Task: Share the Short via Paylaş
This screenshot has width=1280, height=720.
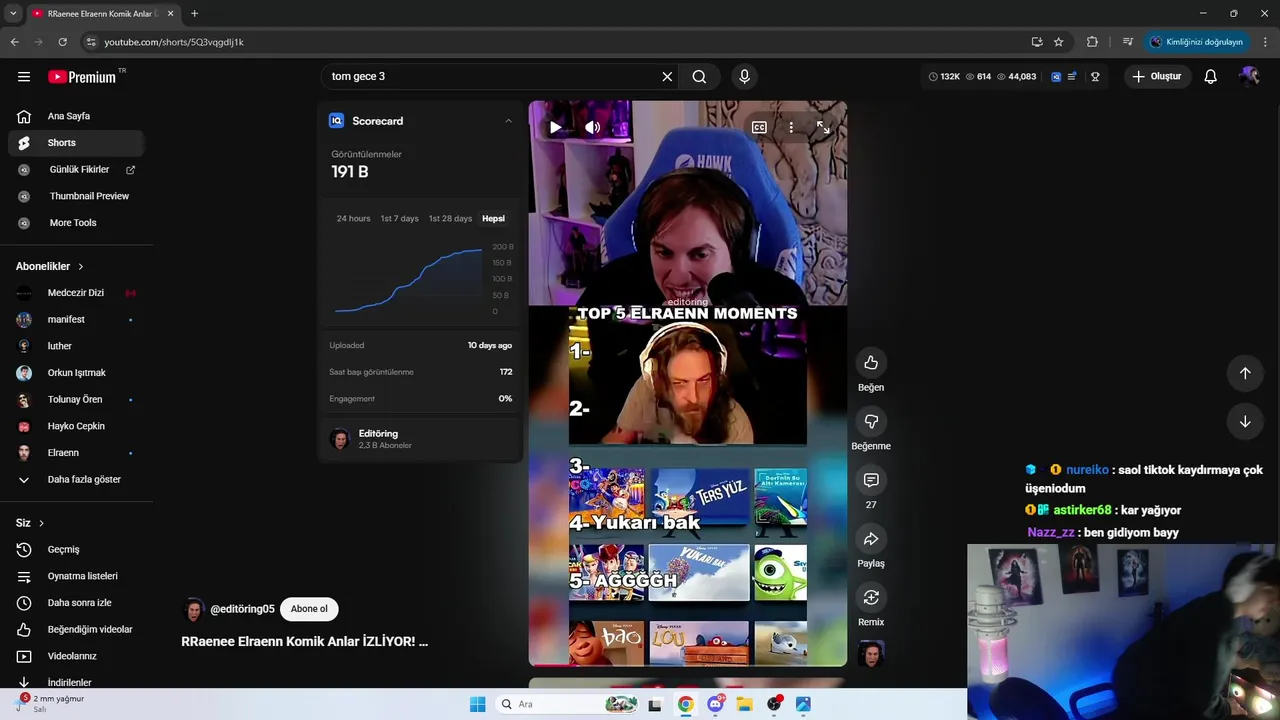Action: click(871, 539)
